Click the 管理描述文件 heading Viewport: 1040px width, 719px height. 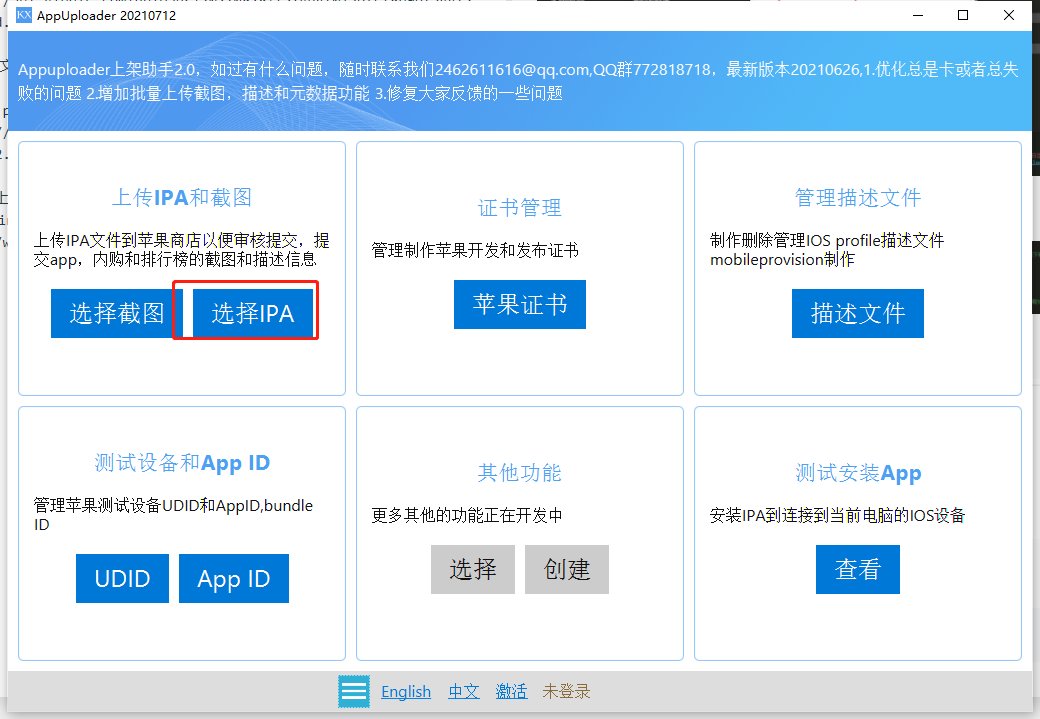point(858,197)
